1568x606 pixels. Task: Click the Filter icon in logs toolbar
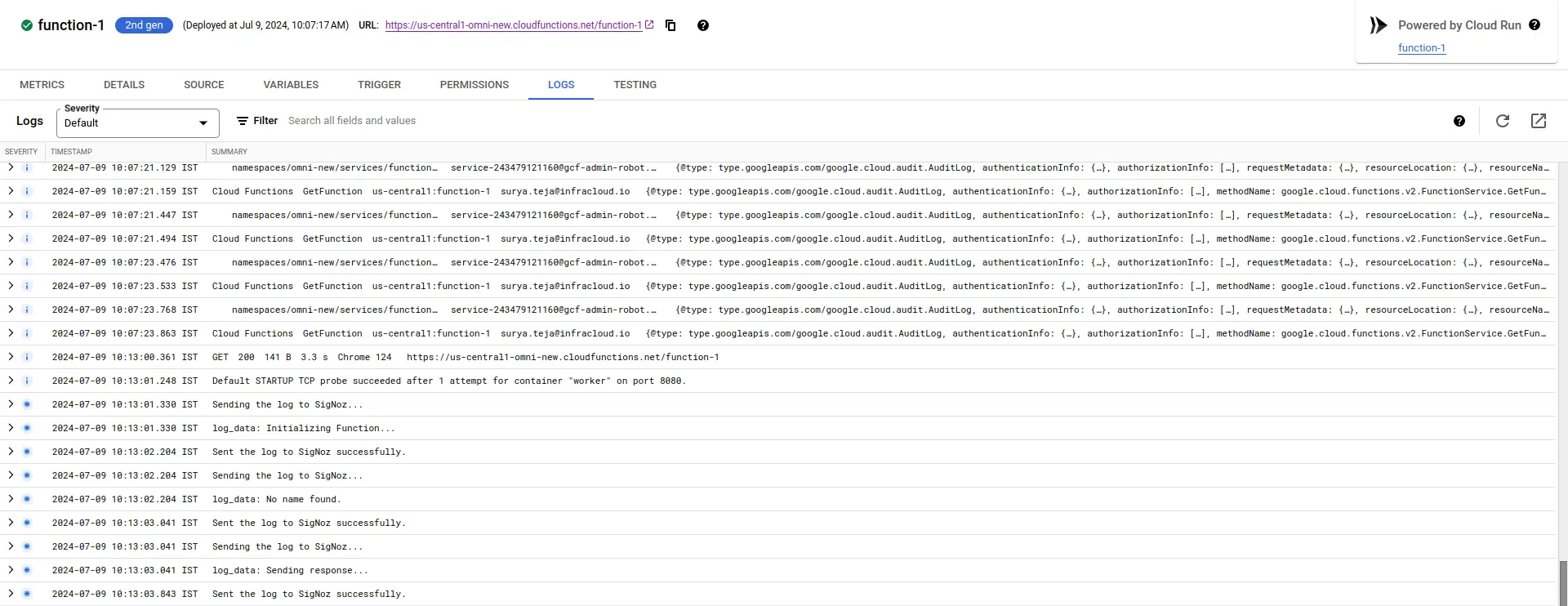click(243, 121)
